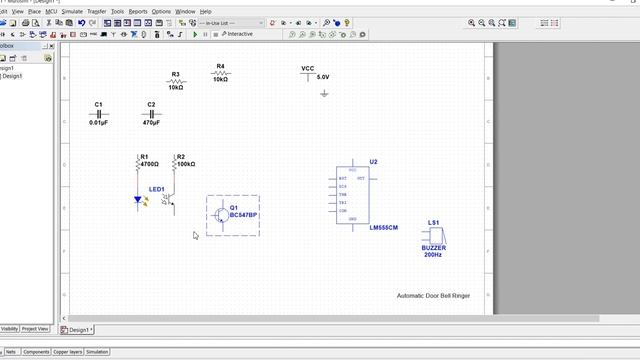
Task: Cut the selected component
Action: pos(49,23)
